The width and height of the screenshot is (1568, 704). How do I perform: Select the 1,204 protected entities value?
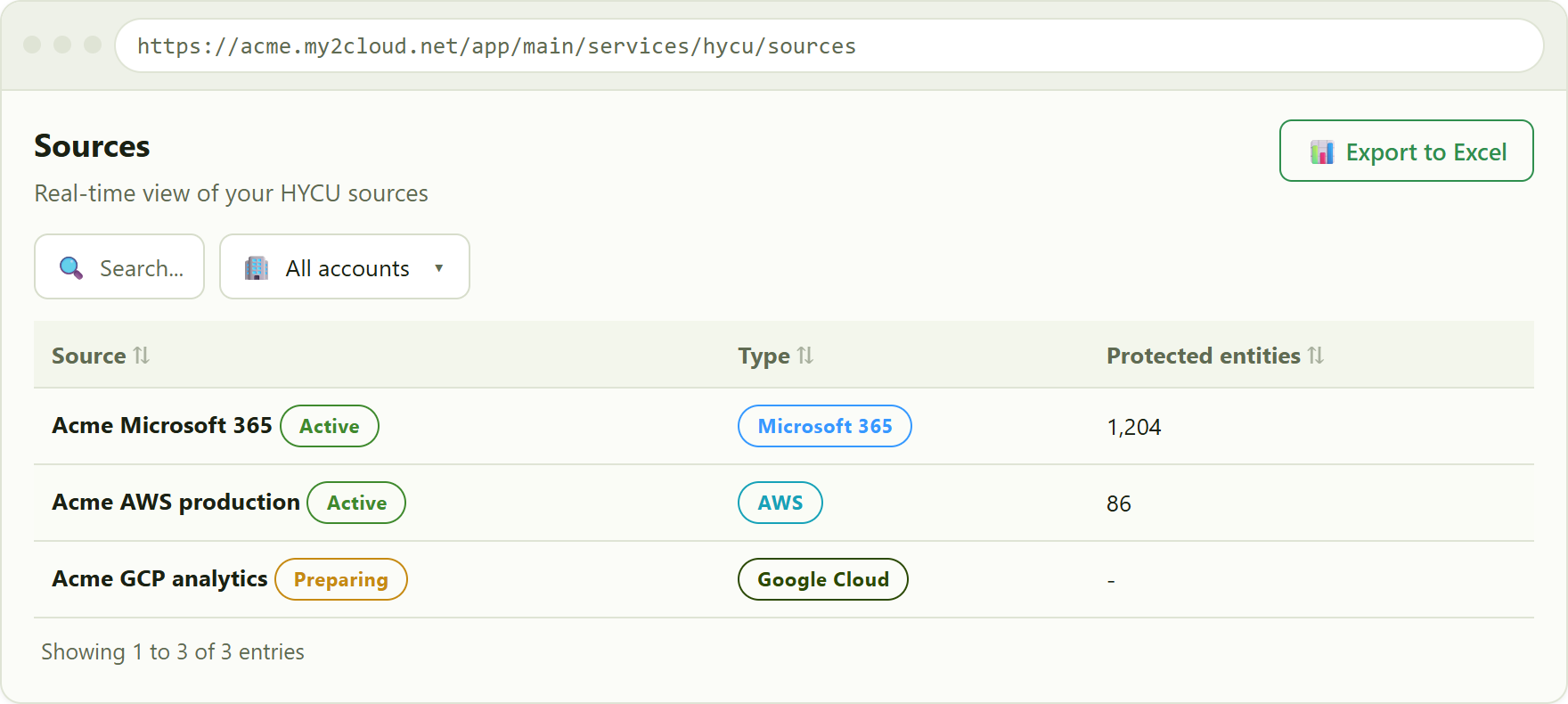(1134, 428)
